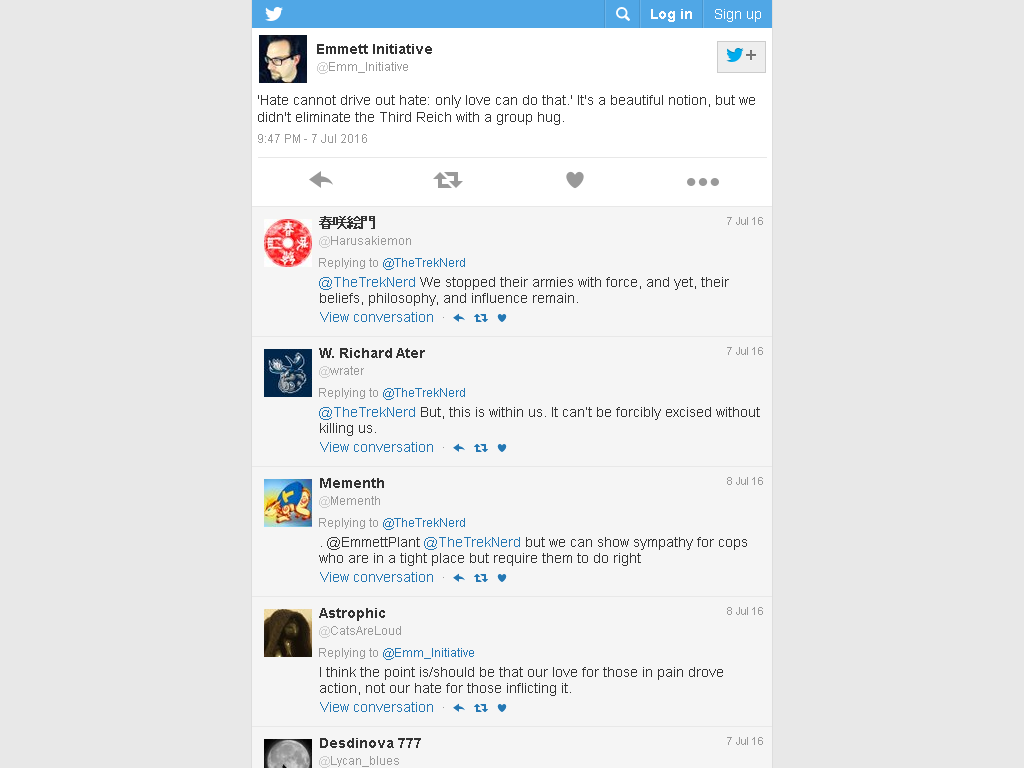Click Log in in the header
Viewport: 1024px width, 768px height.
(x=671, y=14)
